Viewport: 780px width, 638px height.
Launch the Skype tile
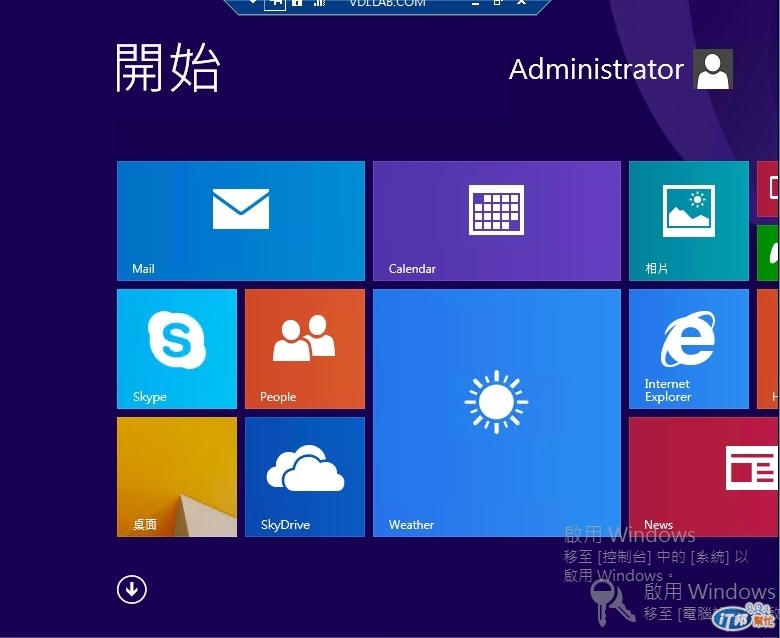[177, 349]
